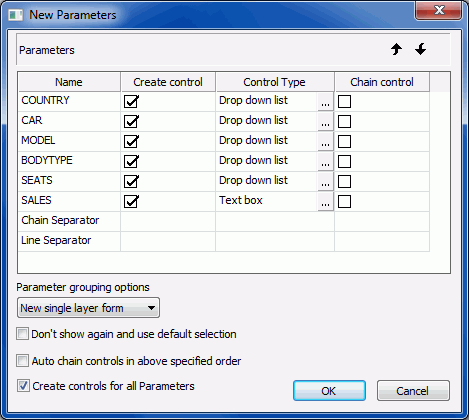
Task: Uncheck Create control for COUNTRY
Action: (131, 102)
